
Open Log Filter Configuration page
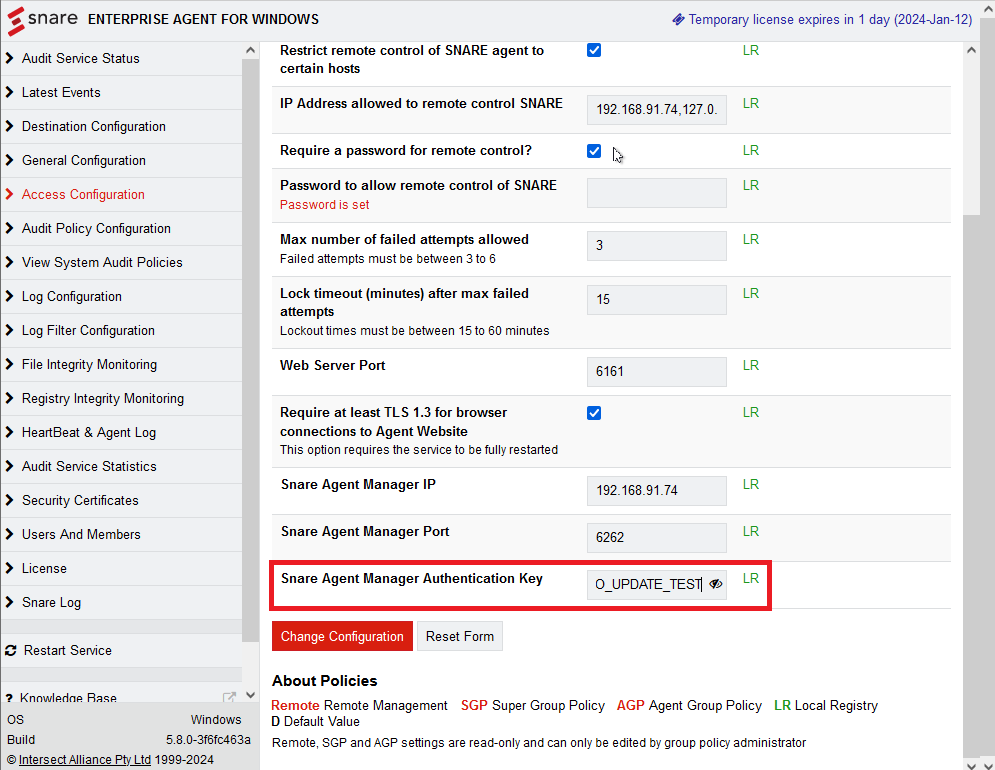click(88, 330)
